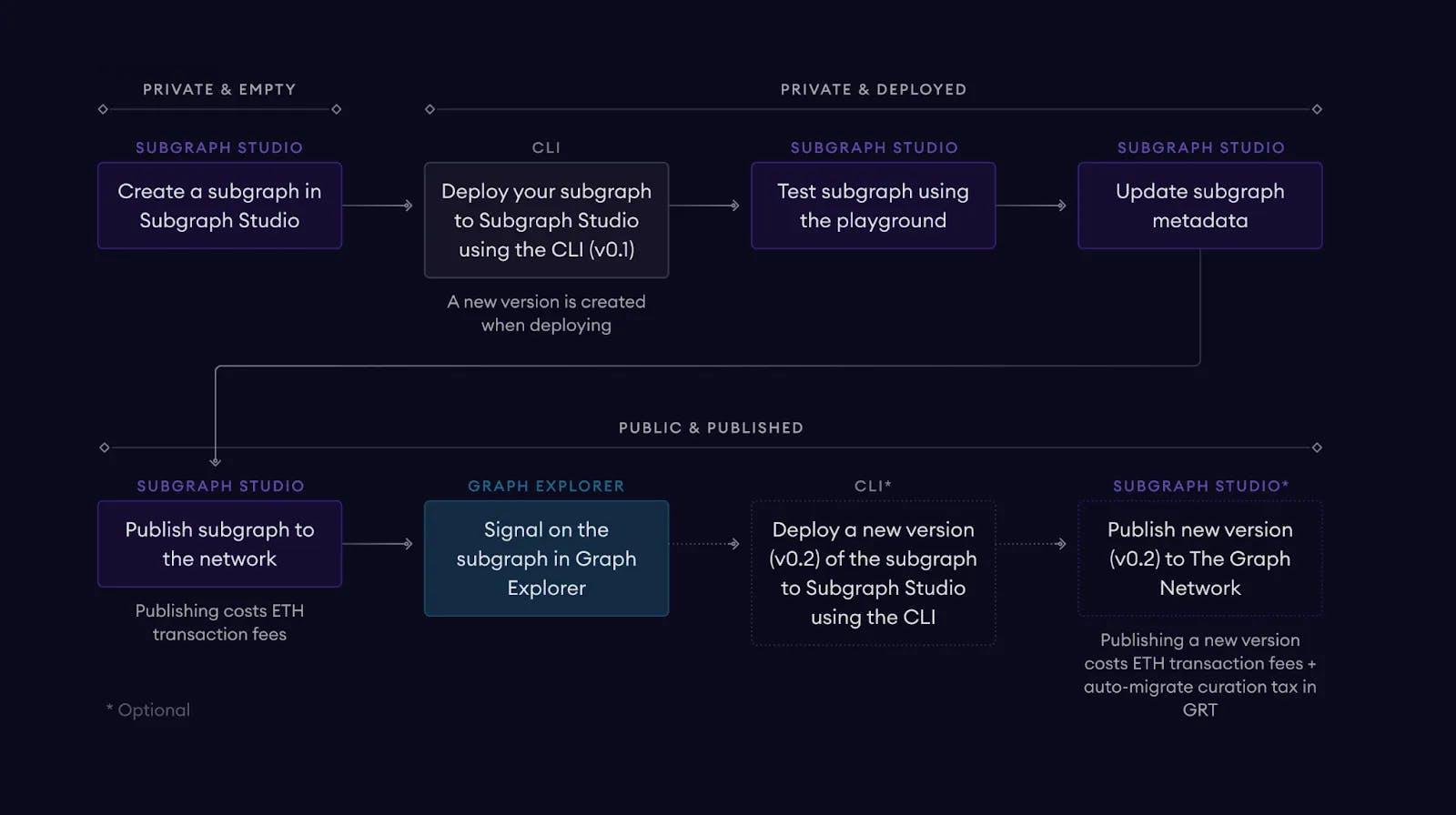1456x815 pixels.
Task: Select the Publish subgraph to the network box
Action: (x=219, y=544)
